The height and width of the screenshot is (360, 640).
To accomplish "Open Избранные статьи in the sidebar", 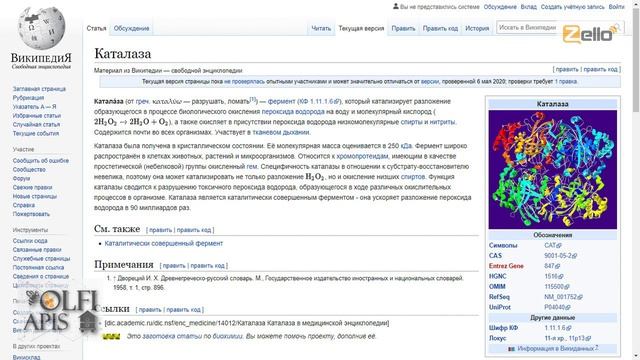I will pyautogui.click(x=37, y=116).
